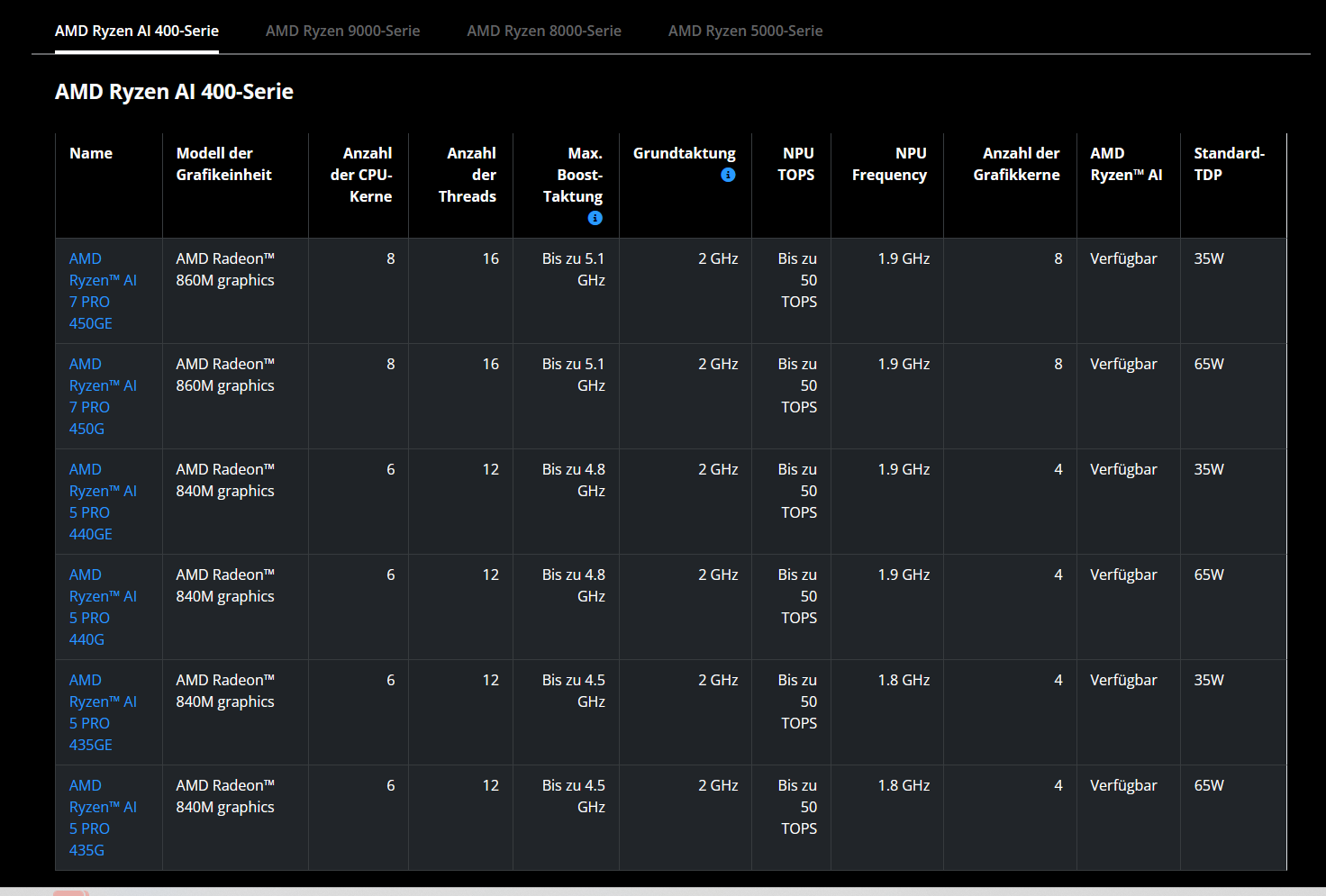The image size is (1326, 896).
Task: Click the "Anzahl der Grafikkerne" column header
Action: 1017,164
